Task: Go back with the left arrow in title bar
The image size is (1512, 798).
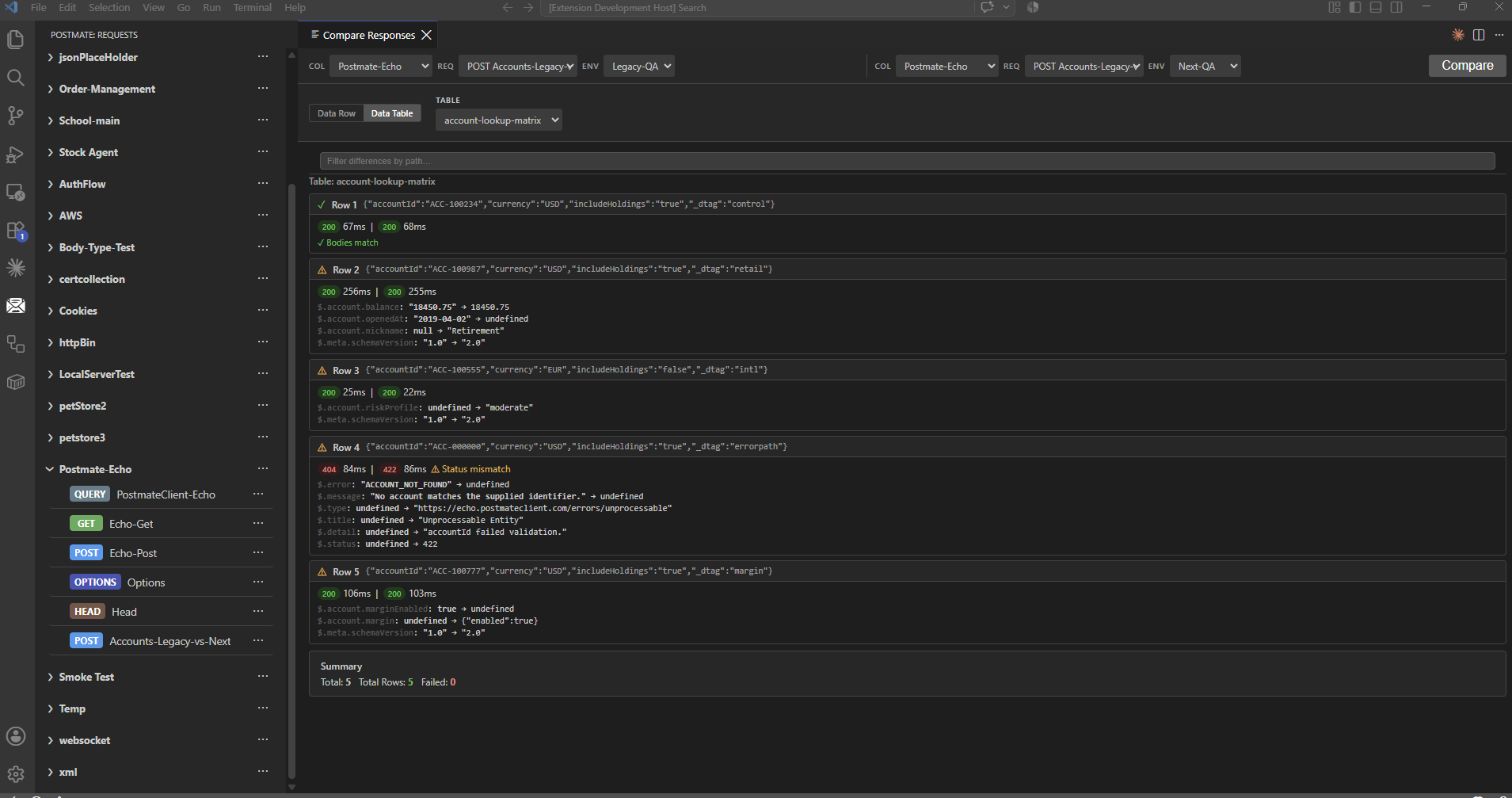Action: [x=508, y=7]
